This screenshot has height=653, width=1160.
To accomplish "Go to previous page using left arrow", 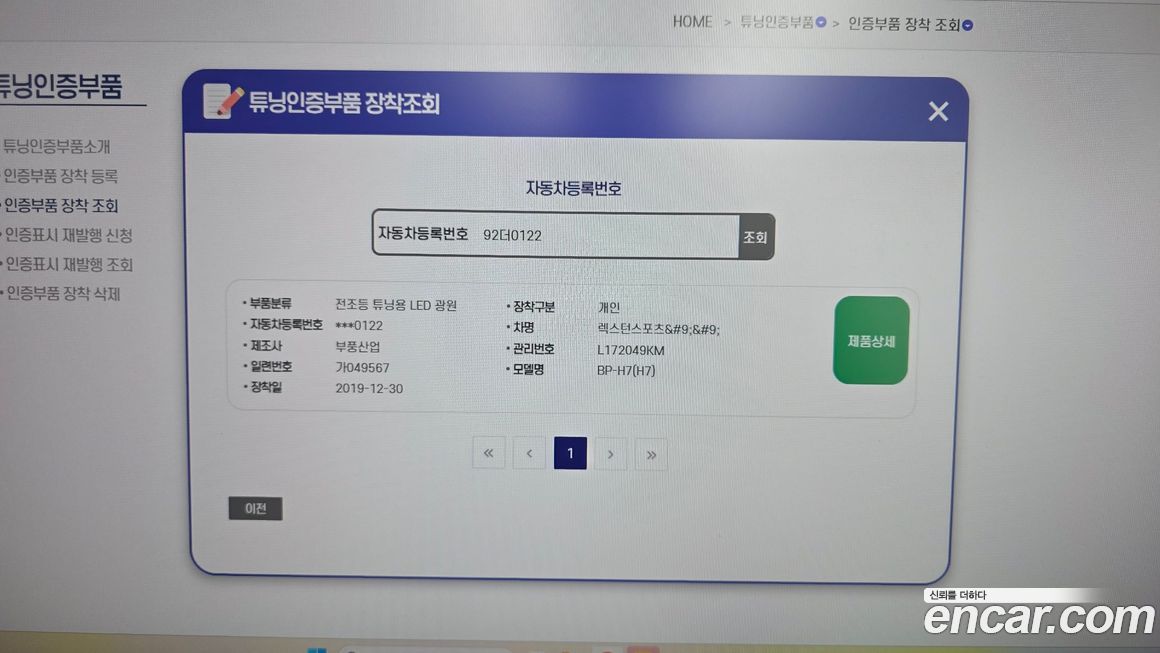I will click(x=529, y=454).
